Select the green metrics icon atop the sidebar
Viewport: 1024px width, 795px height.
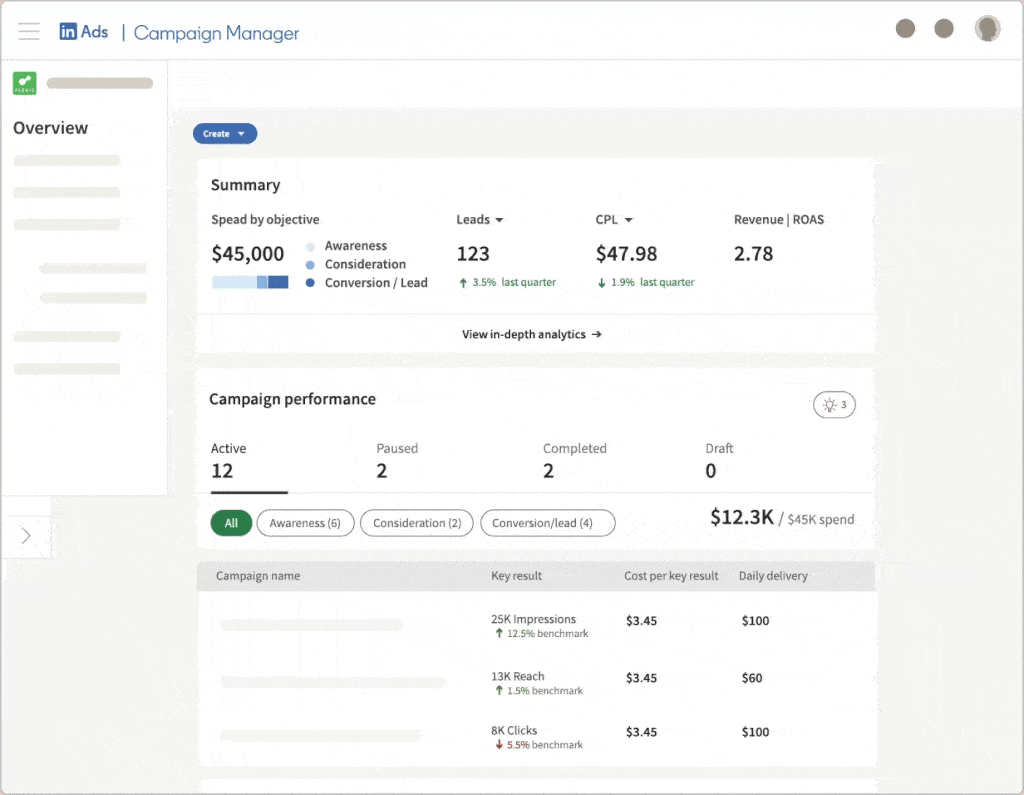tap(24, 83)
